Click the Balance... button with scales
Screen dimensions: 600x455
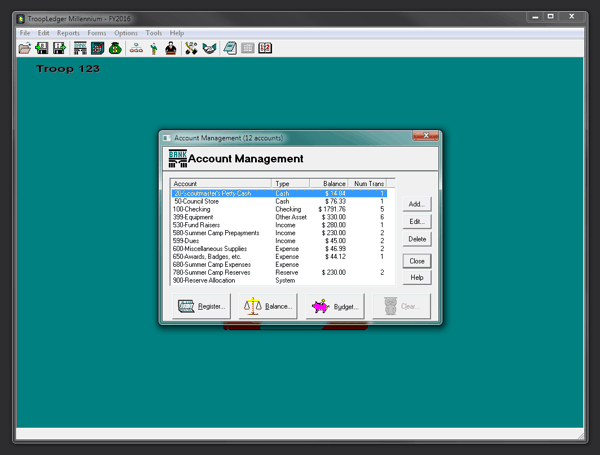(x=268, y=306)
